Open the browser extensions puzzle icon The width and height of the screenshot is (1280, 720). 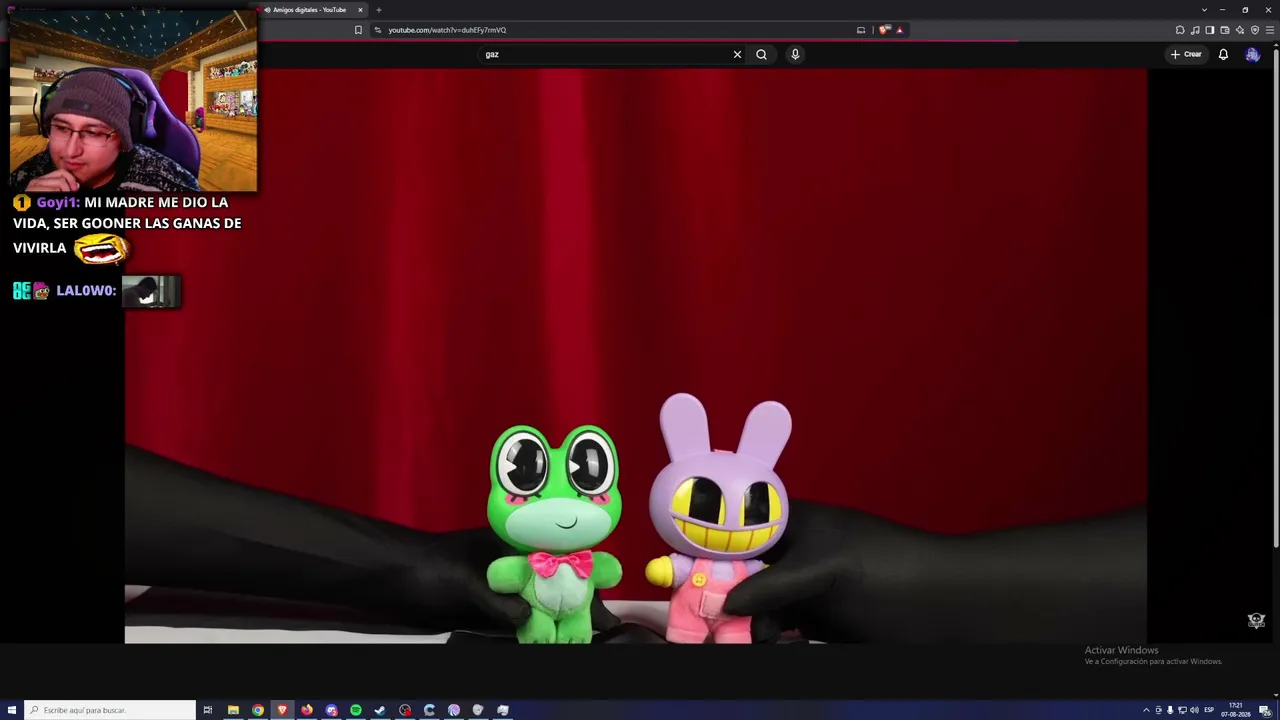[1180, 30]
